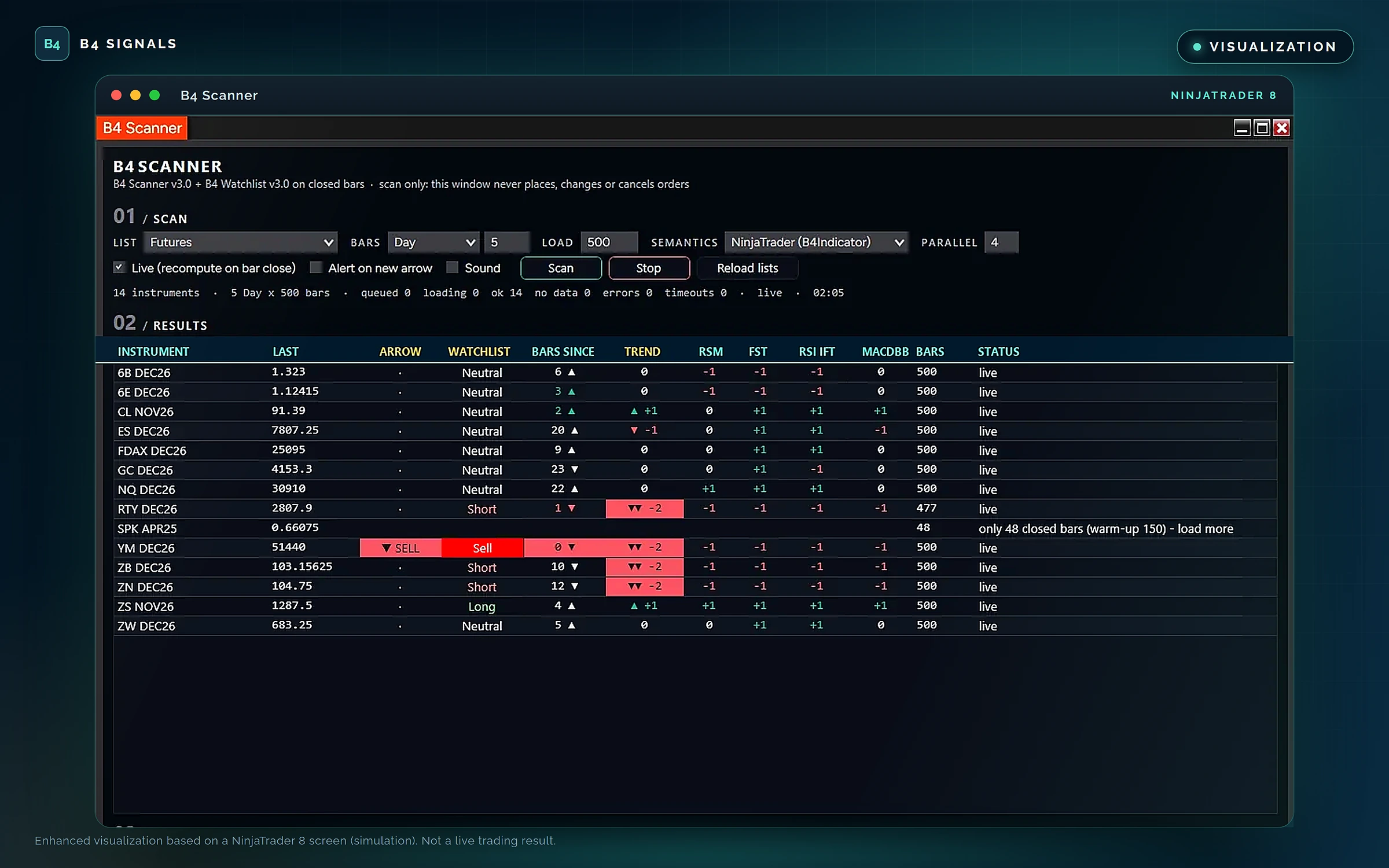Click the green up trend +1 for ZS NOV26

click(644, 606)
